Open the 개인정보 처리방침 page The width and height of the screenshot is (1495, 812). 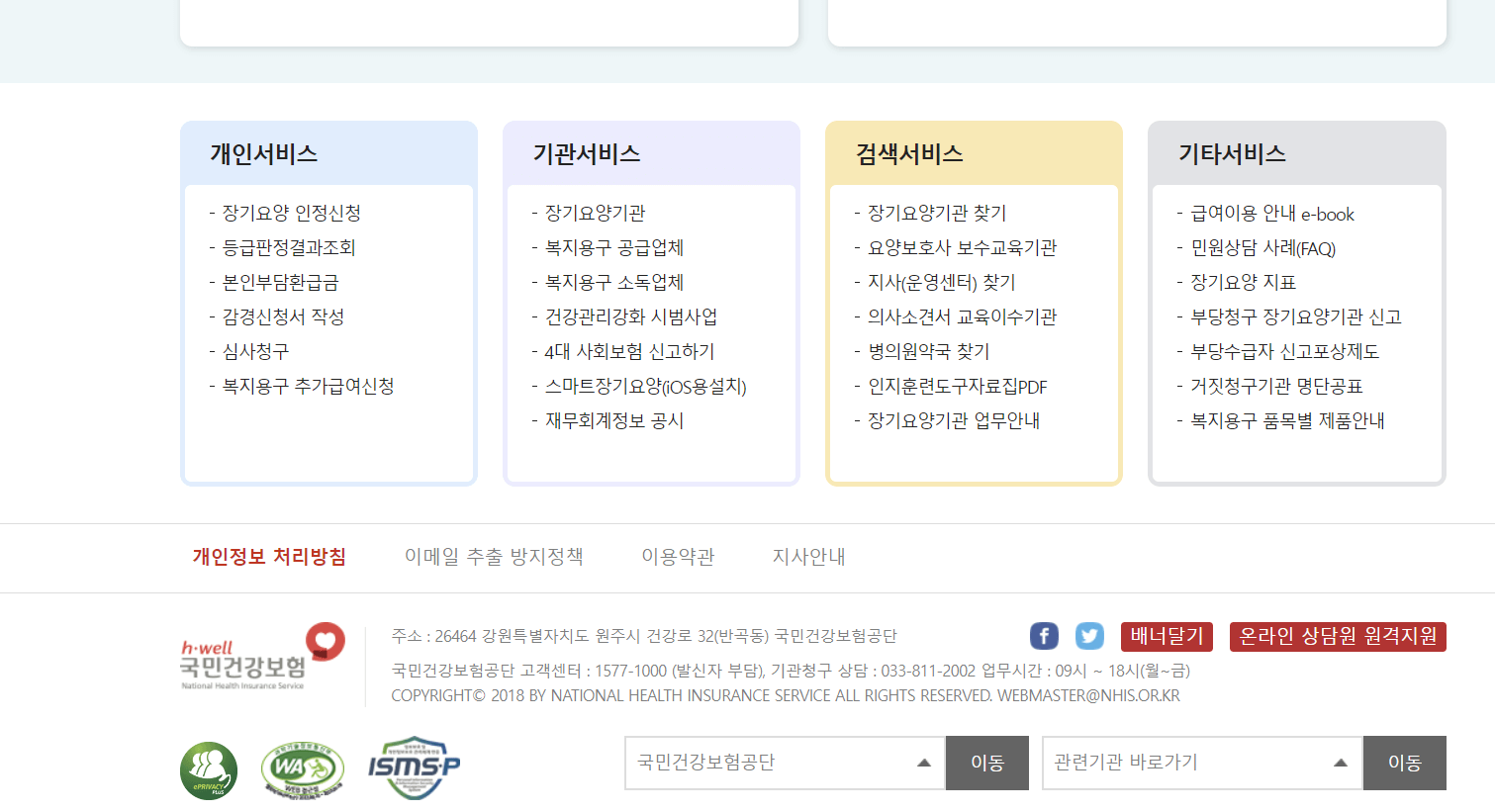[269, 557]
